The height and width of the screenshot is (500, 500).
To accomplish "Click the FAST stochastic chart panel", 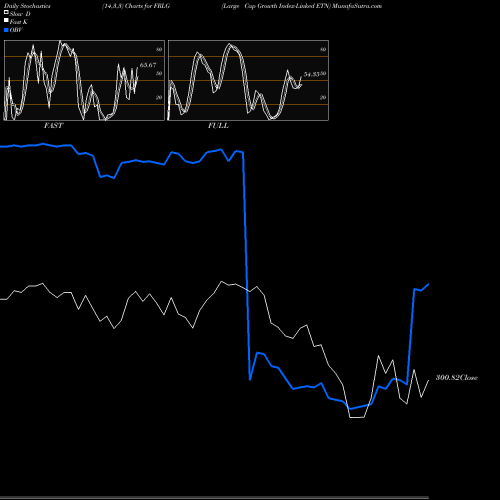I will click(x=84, y=80).
